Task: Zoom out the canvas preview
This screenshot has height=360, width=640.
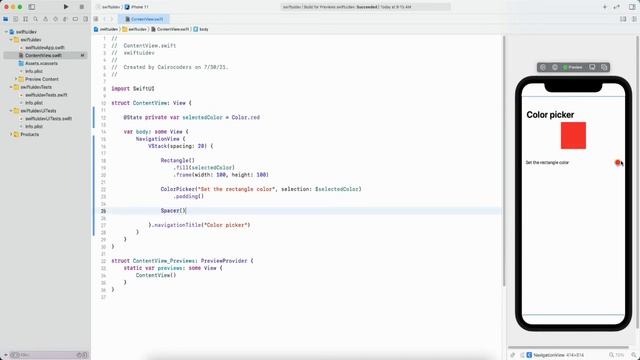Action: point(611,355)
